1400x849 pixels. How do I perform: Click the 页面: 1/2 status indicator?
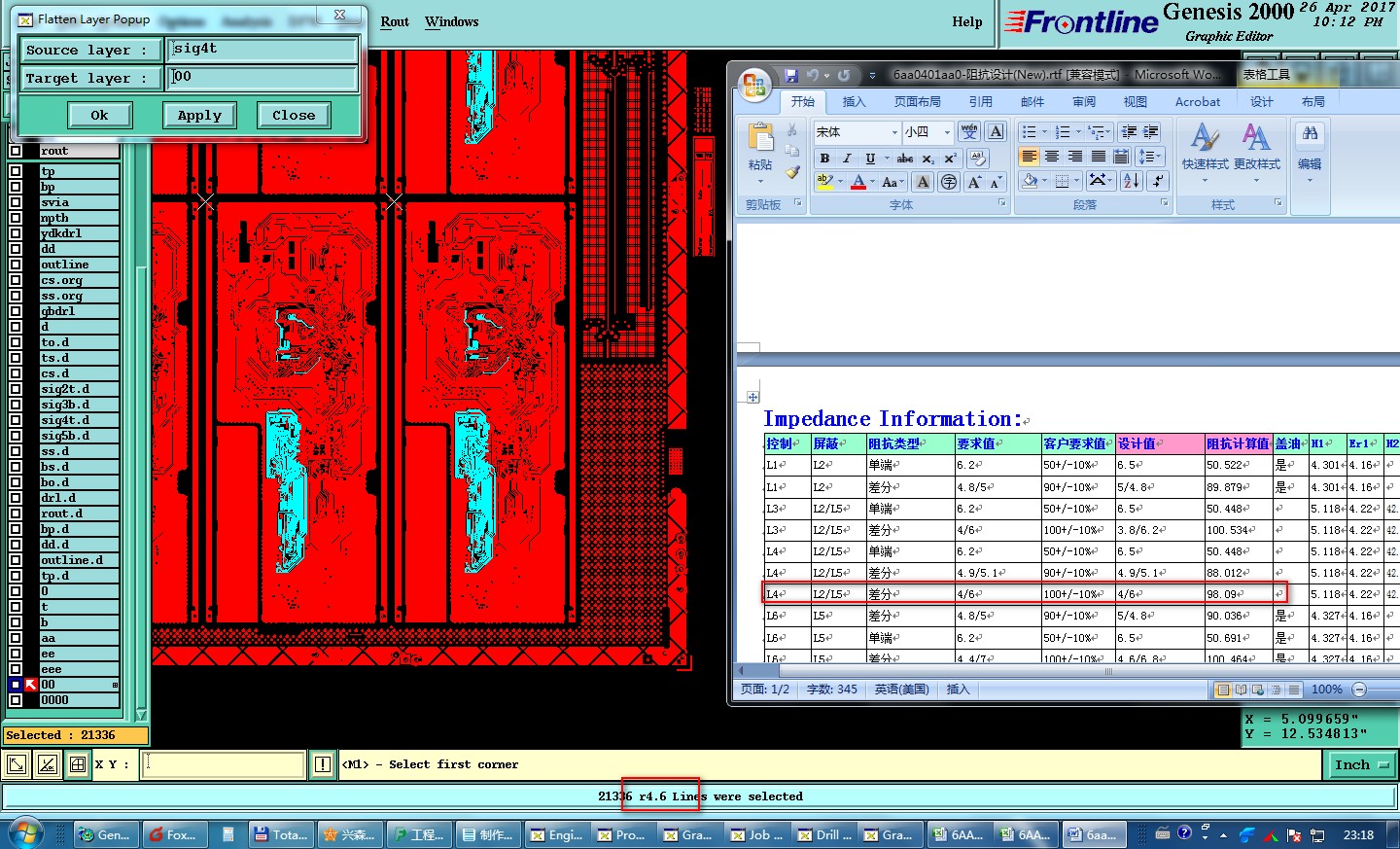pyautogui.click(x=765, y=690)
